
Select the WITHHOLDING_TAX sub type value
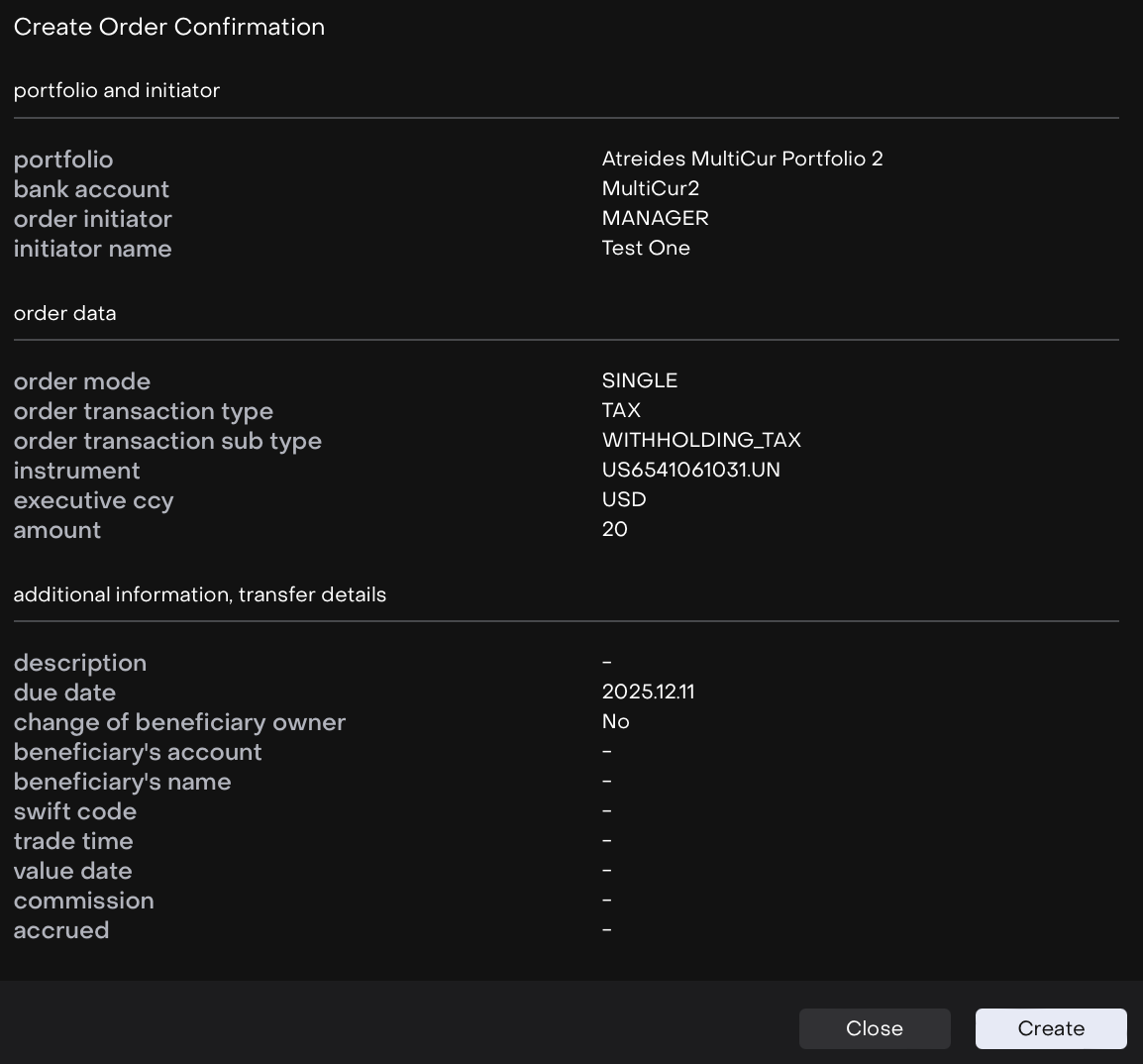(x=701, y=440)
